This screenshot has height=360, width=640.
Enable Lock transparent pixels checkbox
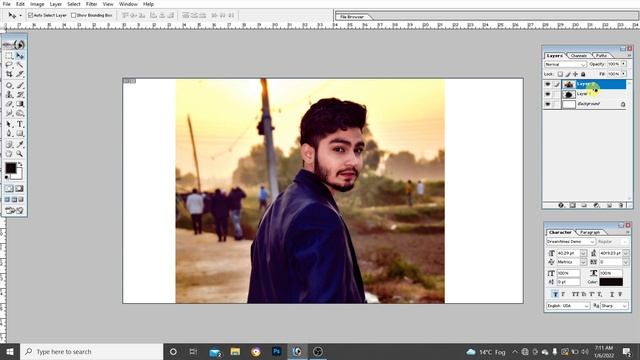(560, 74)
